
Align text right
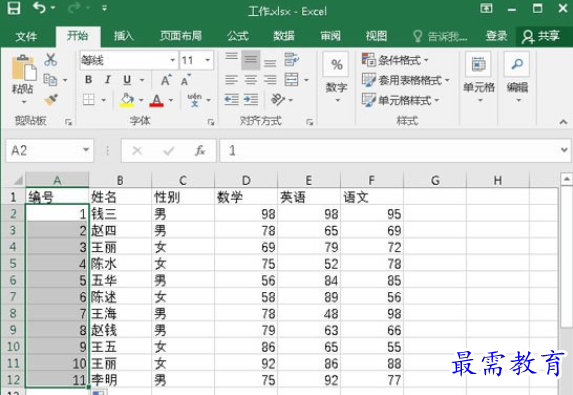point(270,79)
